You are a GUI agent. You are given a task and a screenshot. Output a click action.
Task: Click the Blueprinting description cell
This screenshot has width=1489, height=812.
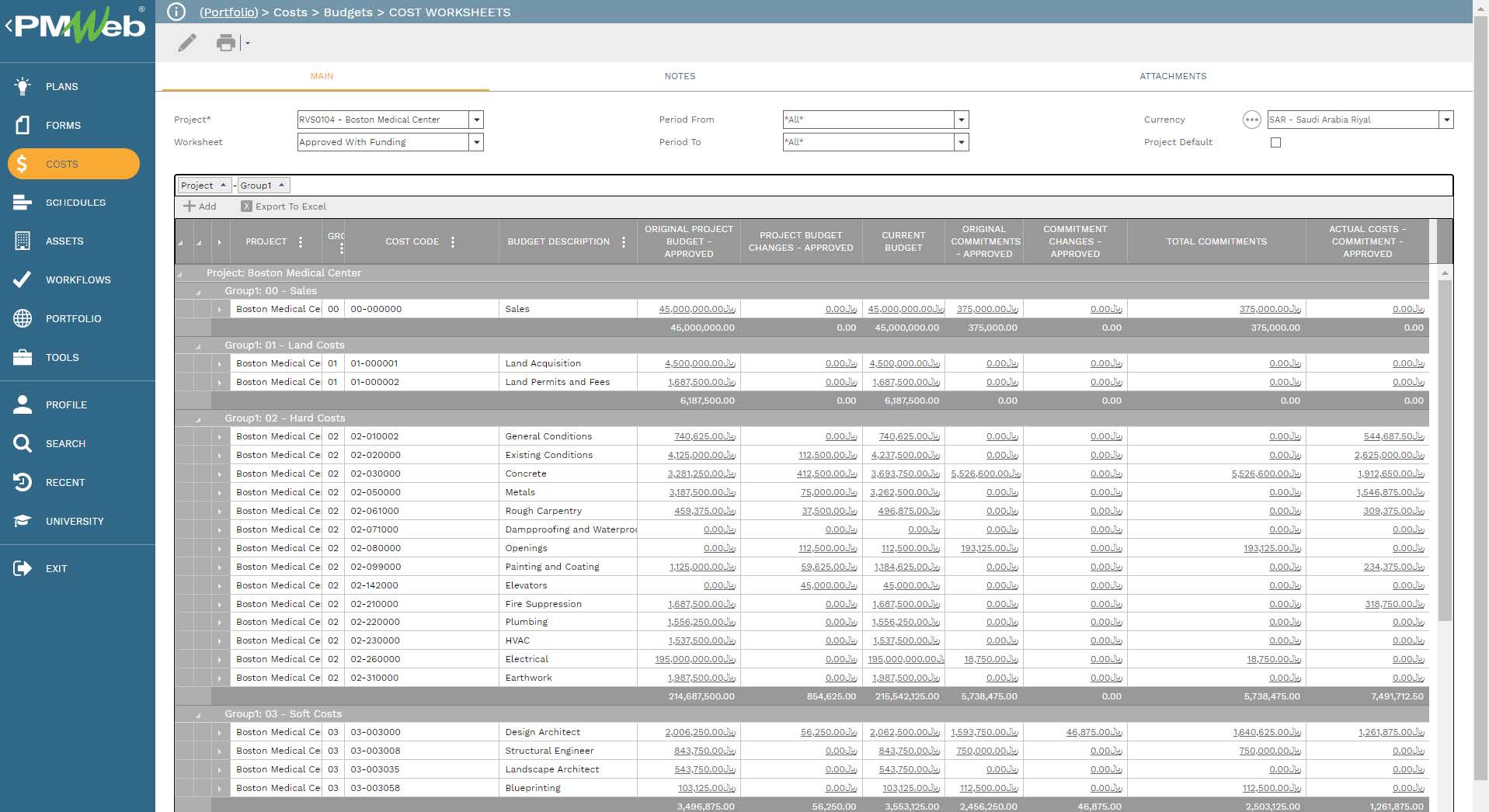click(568, 788)
